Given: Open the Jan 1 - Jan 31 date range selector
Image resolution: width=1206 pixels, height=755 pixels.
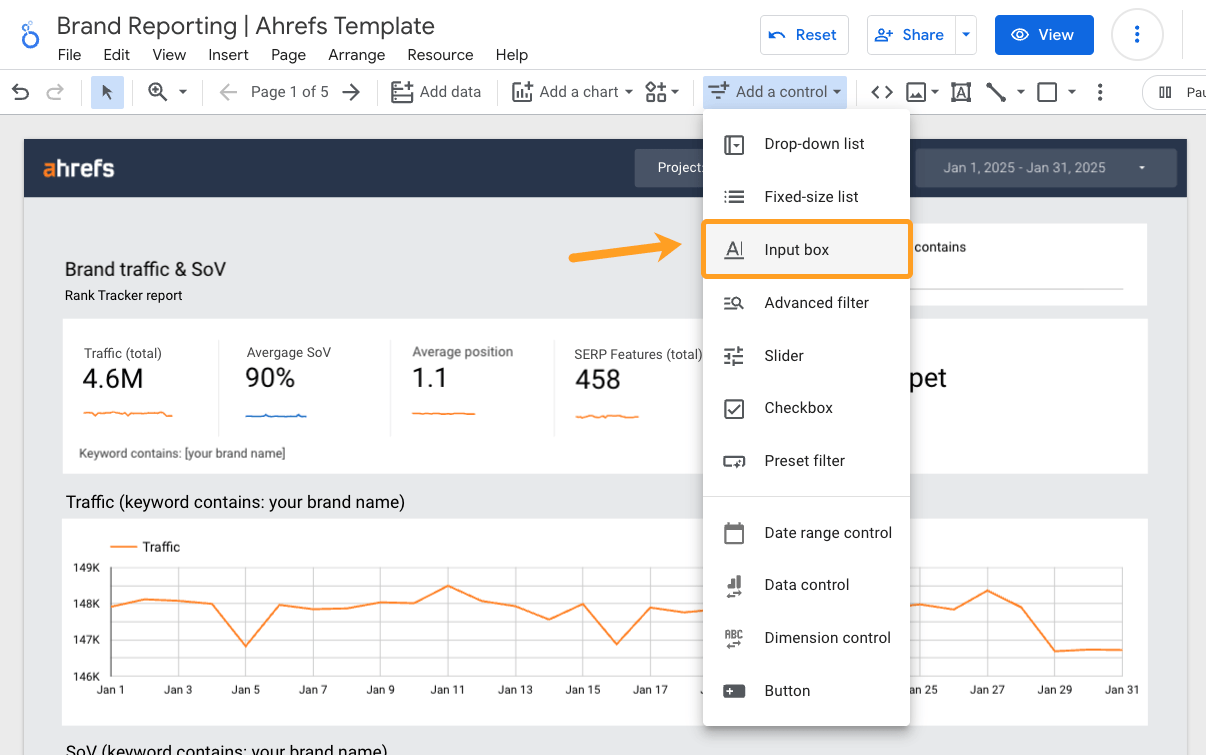Looking at the screenshot, I should (1045, 167).
